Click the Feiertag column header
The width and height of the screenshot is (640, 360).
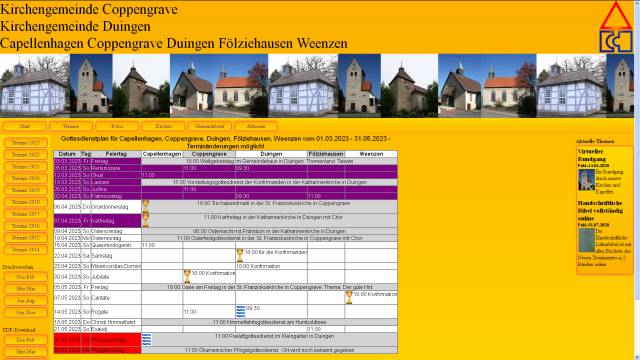click(116, 154)
